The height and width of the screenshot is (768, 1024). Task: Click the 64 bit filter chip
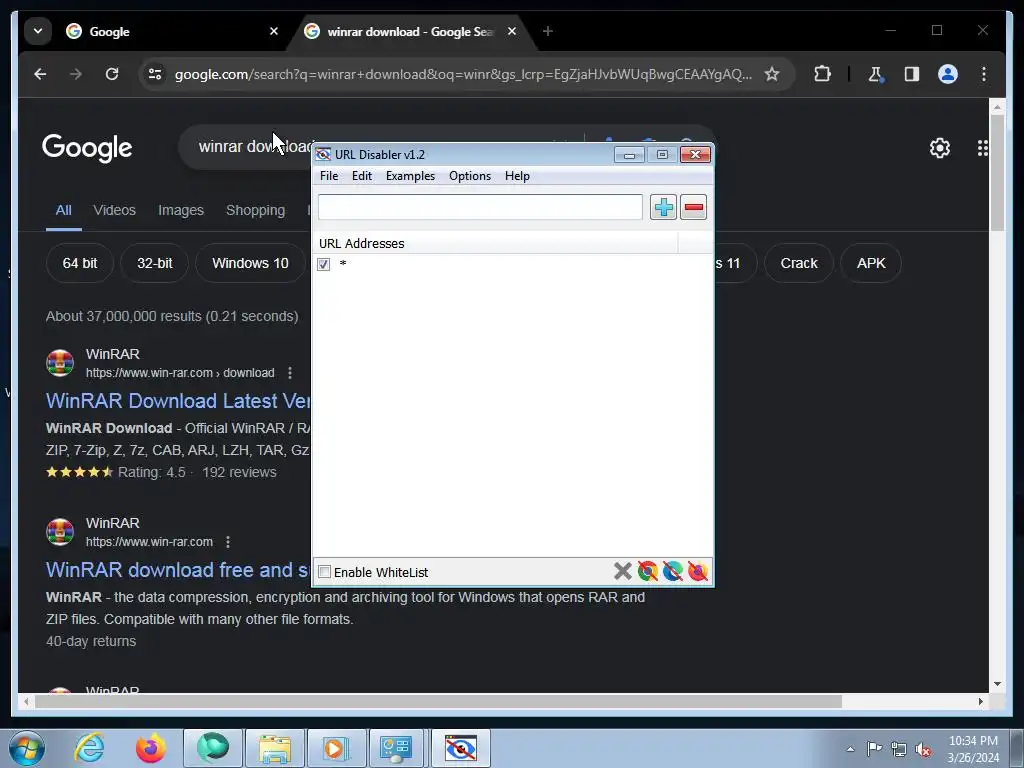coord(80,263)
